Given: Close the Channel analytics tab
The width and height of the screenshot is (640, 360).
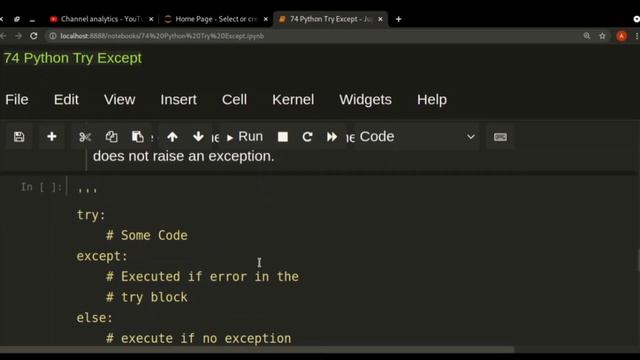Looking at the screenshot, I should click(151, 19).
